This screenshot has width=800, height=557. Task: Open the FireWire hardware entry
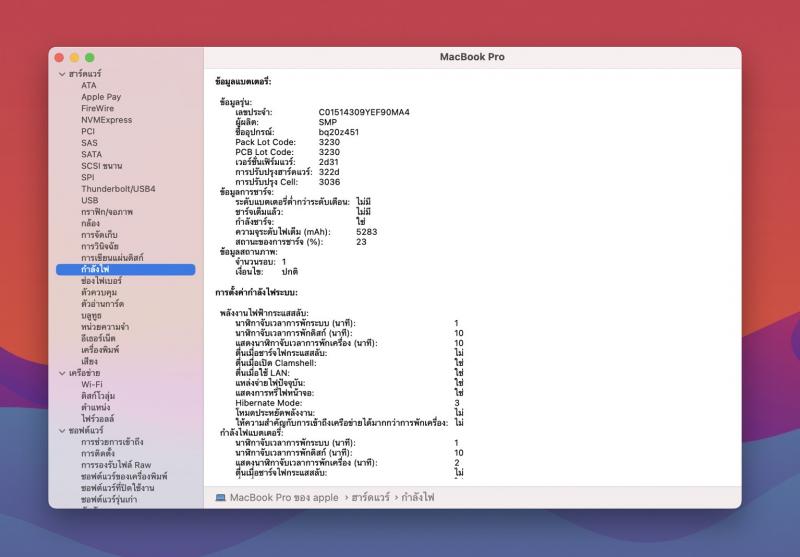[97, 108]
